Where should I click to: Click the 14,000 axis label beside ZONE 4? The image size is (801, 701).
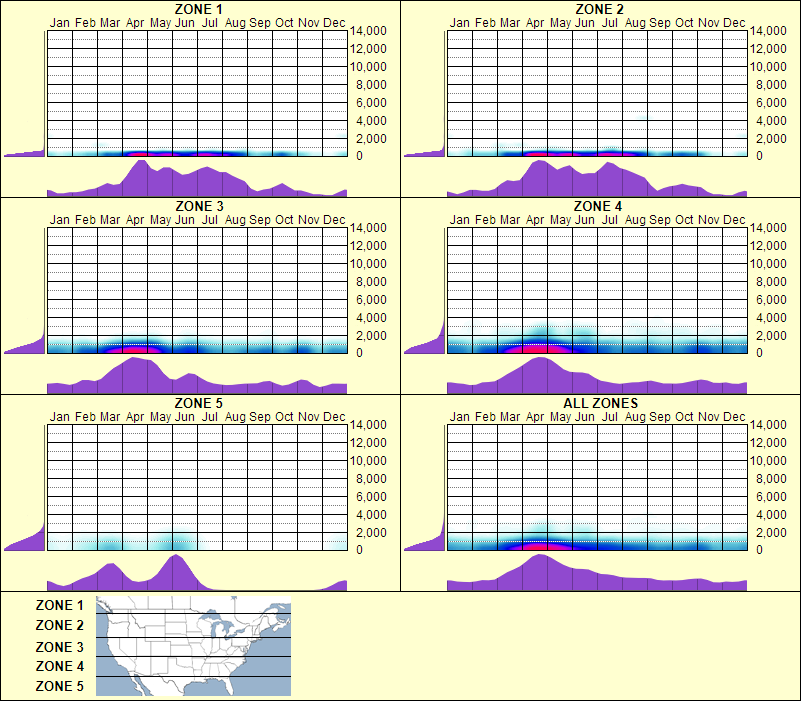(x=771, y=227)
